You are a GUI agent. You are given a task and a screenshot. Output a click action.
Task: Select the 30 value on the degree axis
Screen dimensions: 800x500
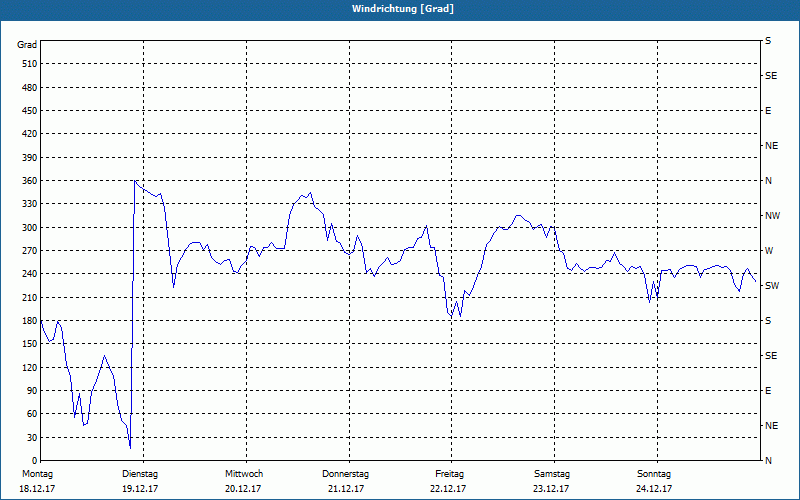coord(32,437)
